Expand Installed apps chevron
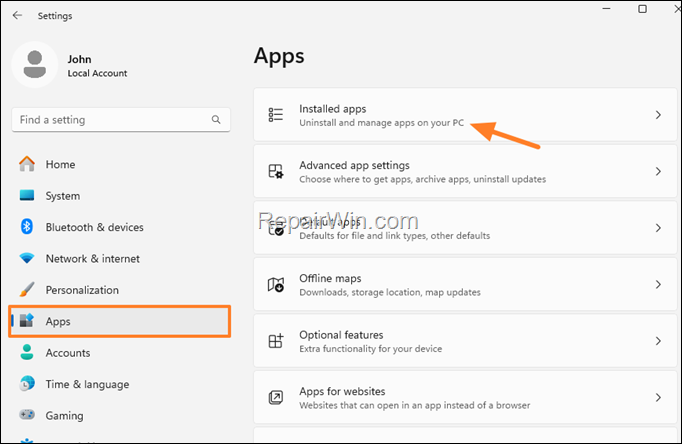 [658, 115]
